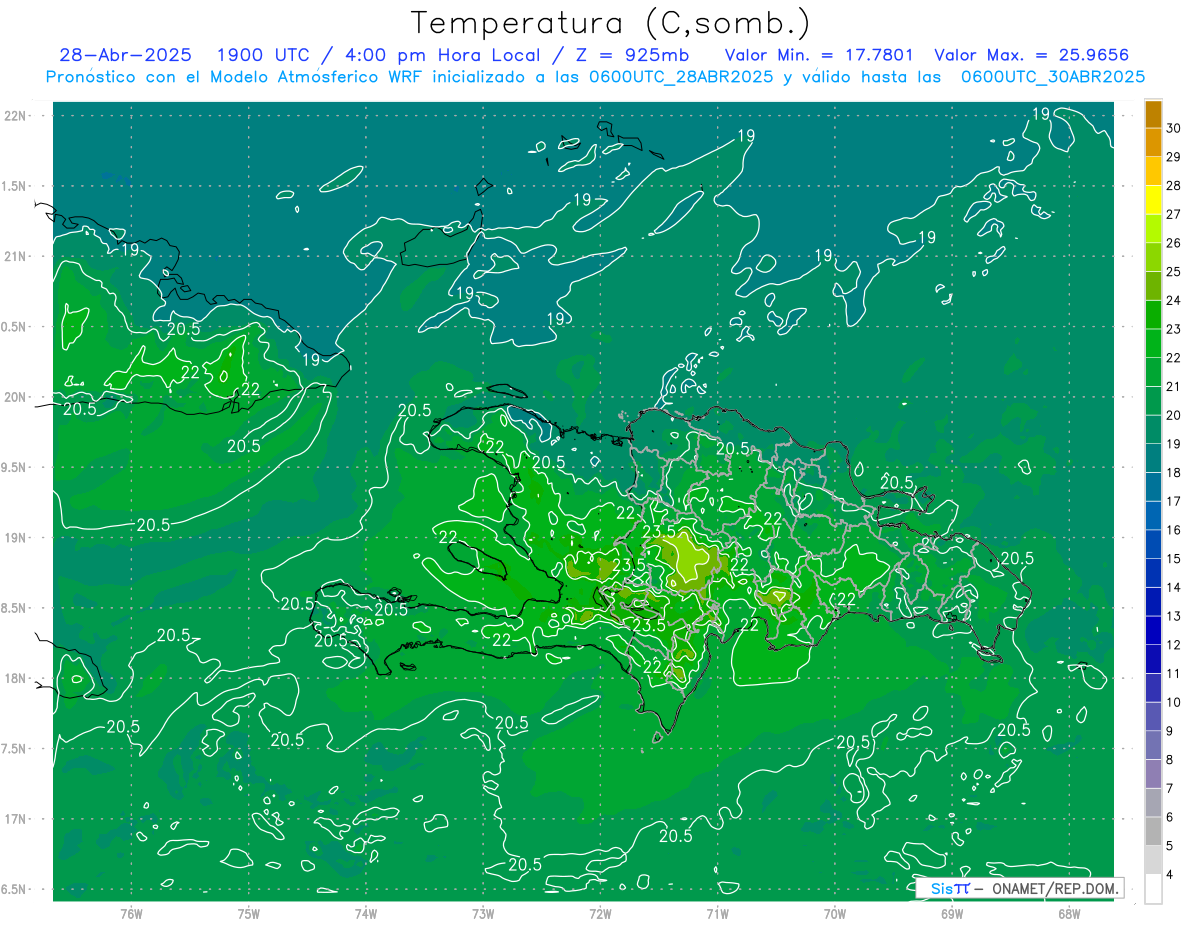
Task: Click the "Valor Max. = 25.9656" readout
Action: click(x=1032, y=55)
